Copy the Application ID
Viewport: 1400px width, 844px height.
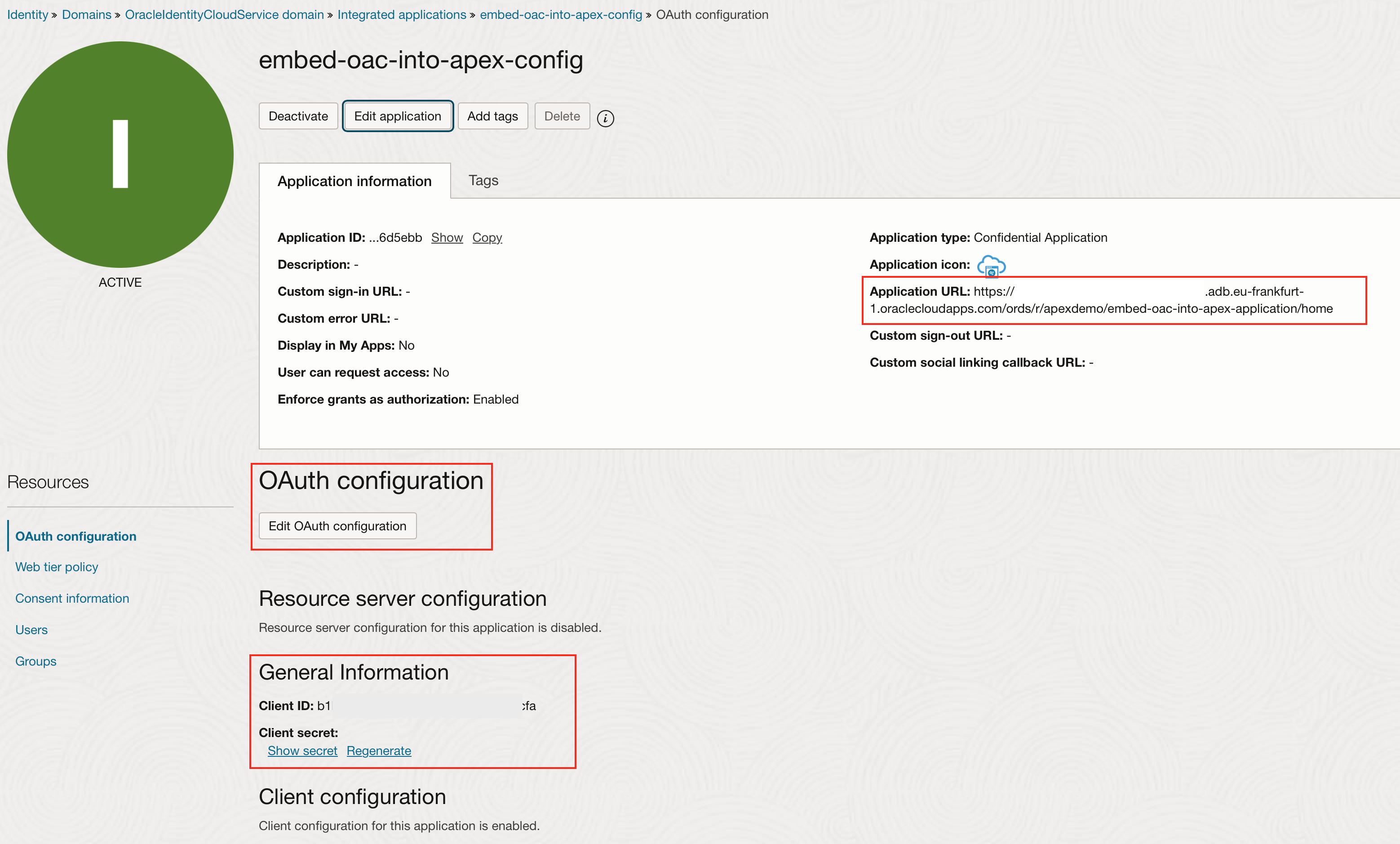(487, 238)
